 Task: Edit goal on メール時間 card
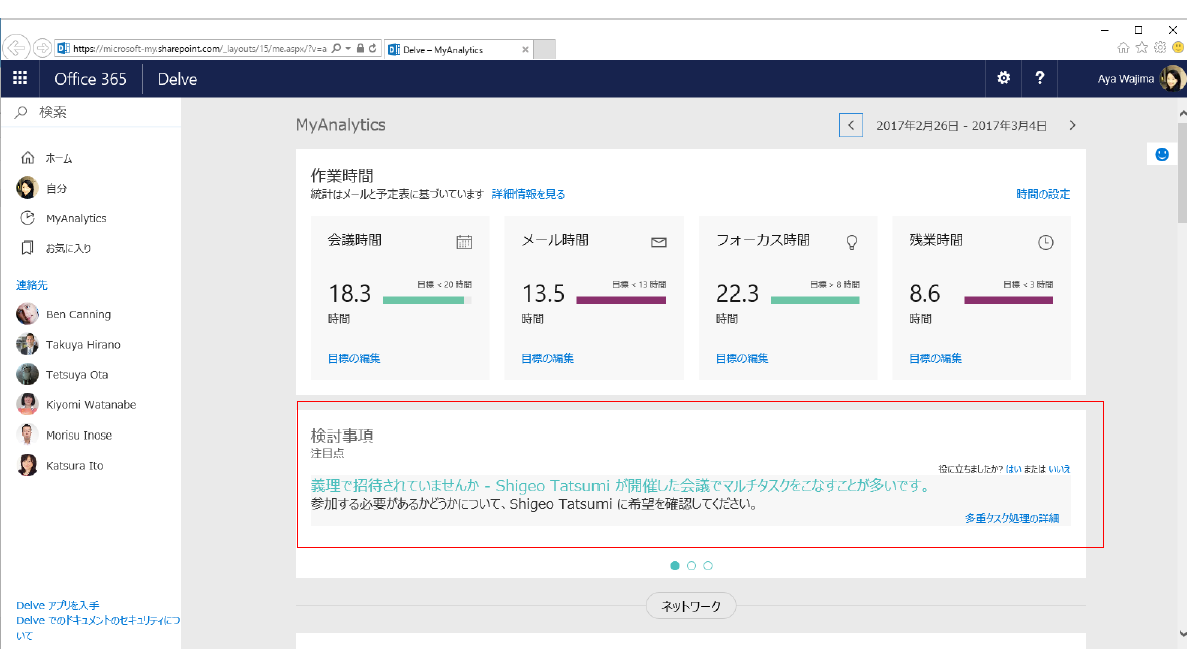pyautogui.click(x=547, y=358)
